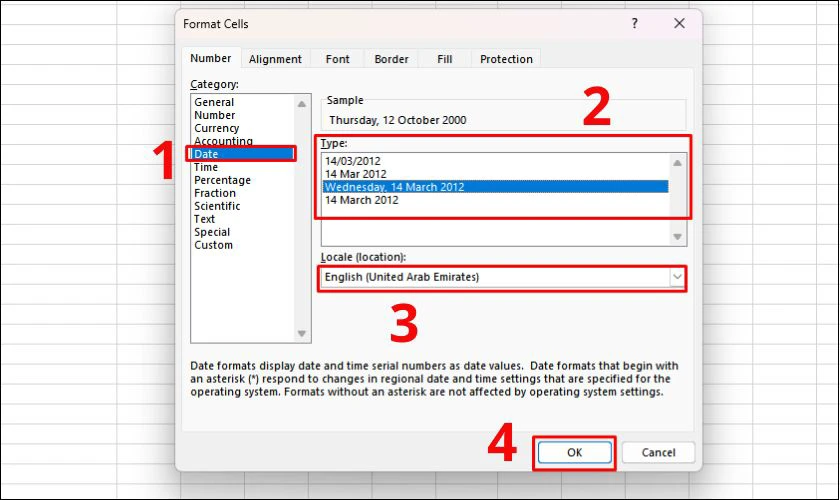
Task: Switch to the Alignment tab
Action: [275, 59]
